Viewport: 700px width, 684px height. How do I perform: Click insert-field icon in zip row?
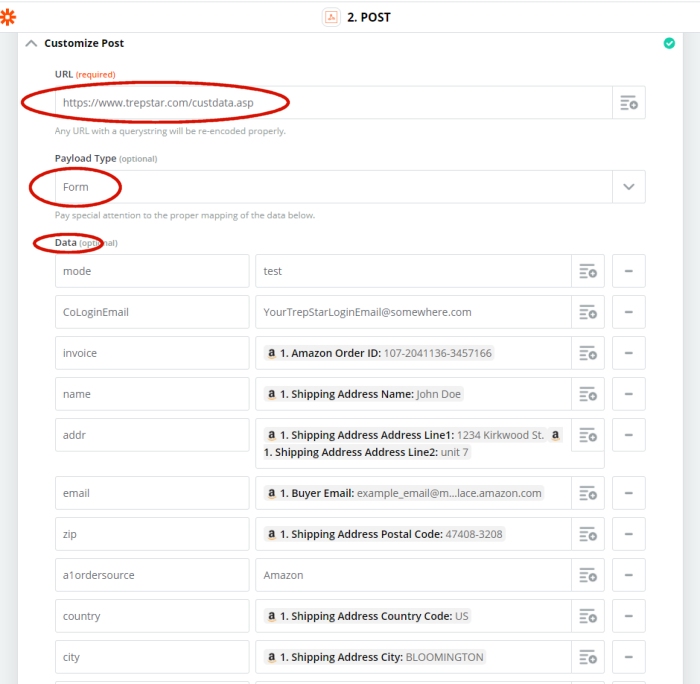[588, 534]
